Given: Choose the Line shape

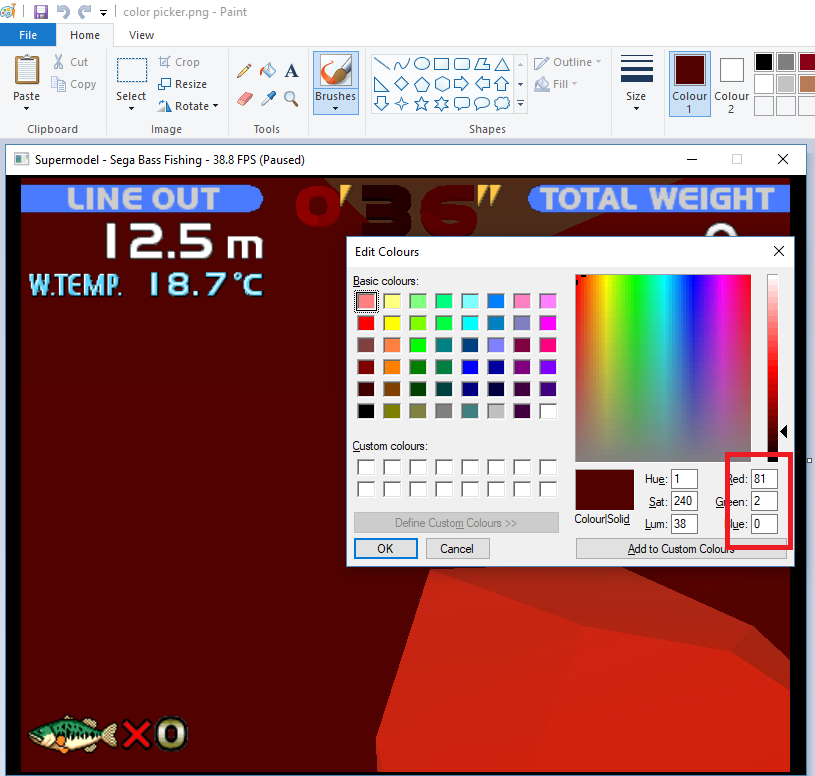Looking at the screenshot, I should click(382, 64).
